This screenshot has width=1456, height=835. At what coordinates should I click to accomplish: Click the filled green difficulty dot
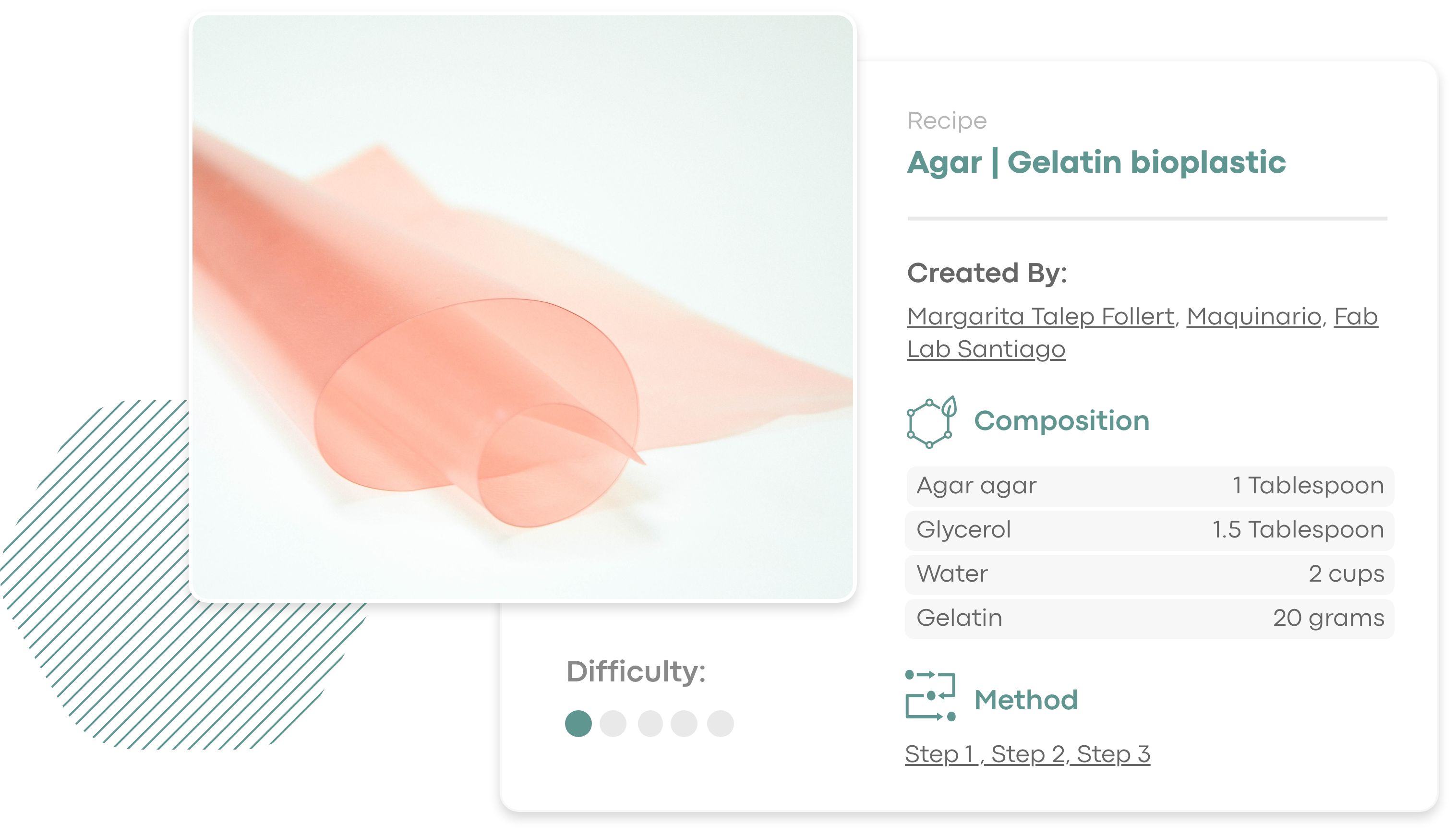[x=578, y=723]
